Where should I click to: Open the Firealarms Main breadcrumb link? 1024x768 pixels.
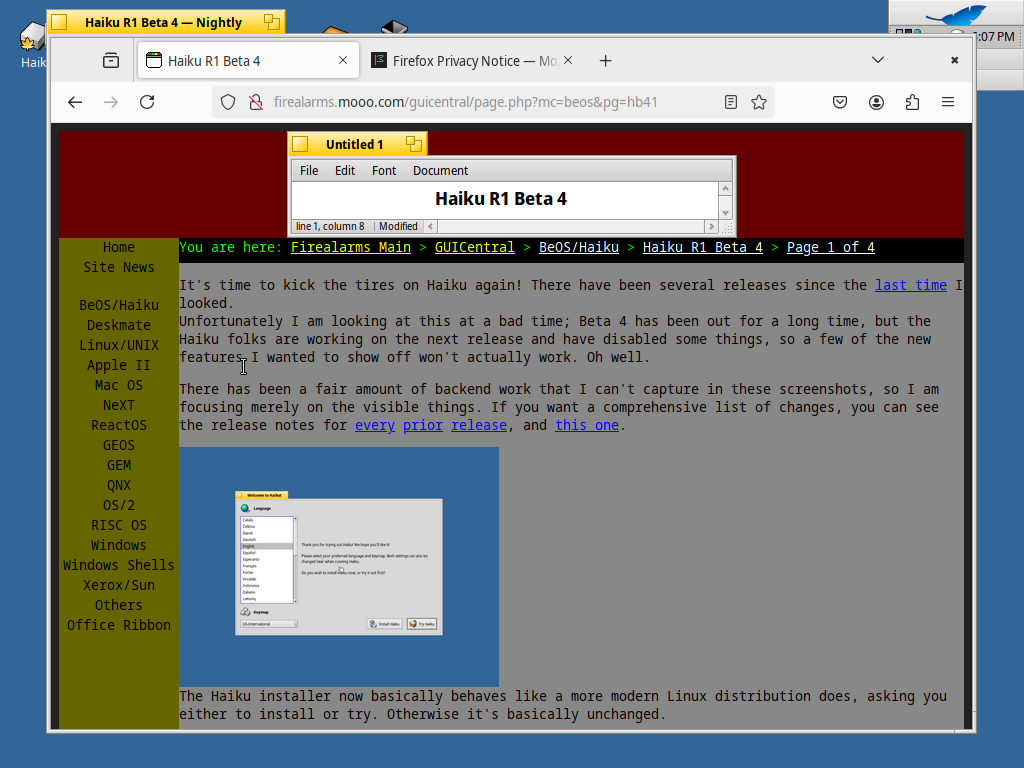click(x=351, y=248)
